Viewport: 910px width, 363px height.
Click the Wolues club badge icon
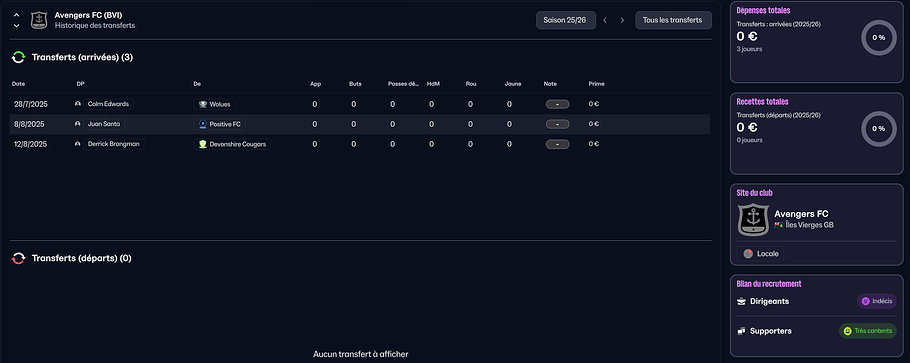tap(203, 105)
